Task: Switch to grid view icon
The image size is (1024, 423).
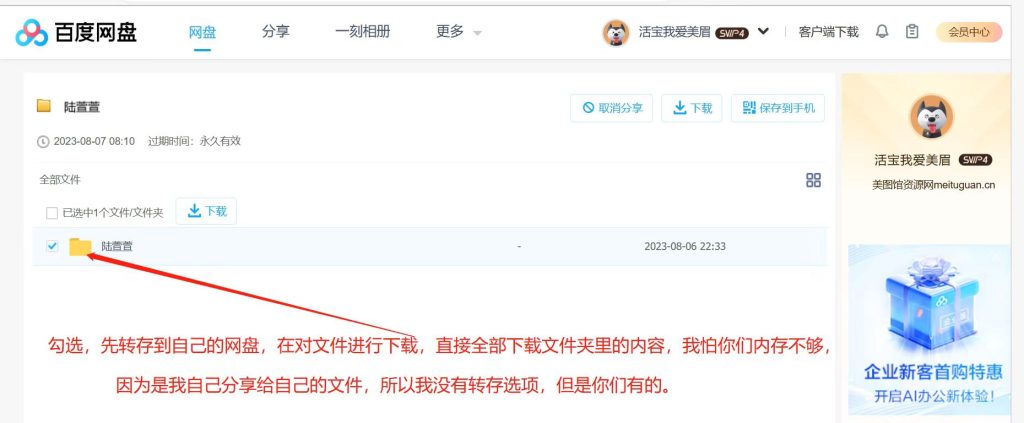Action: pyautogui.click(x=813, y=180)
